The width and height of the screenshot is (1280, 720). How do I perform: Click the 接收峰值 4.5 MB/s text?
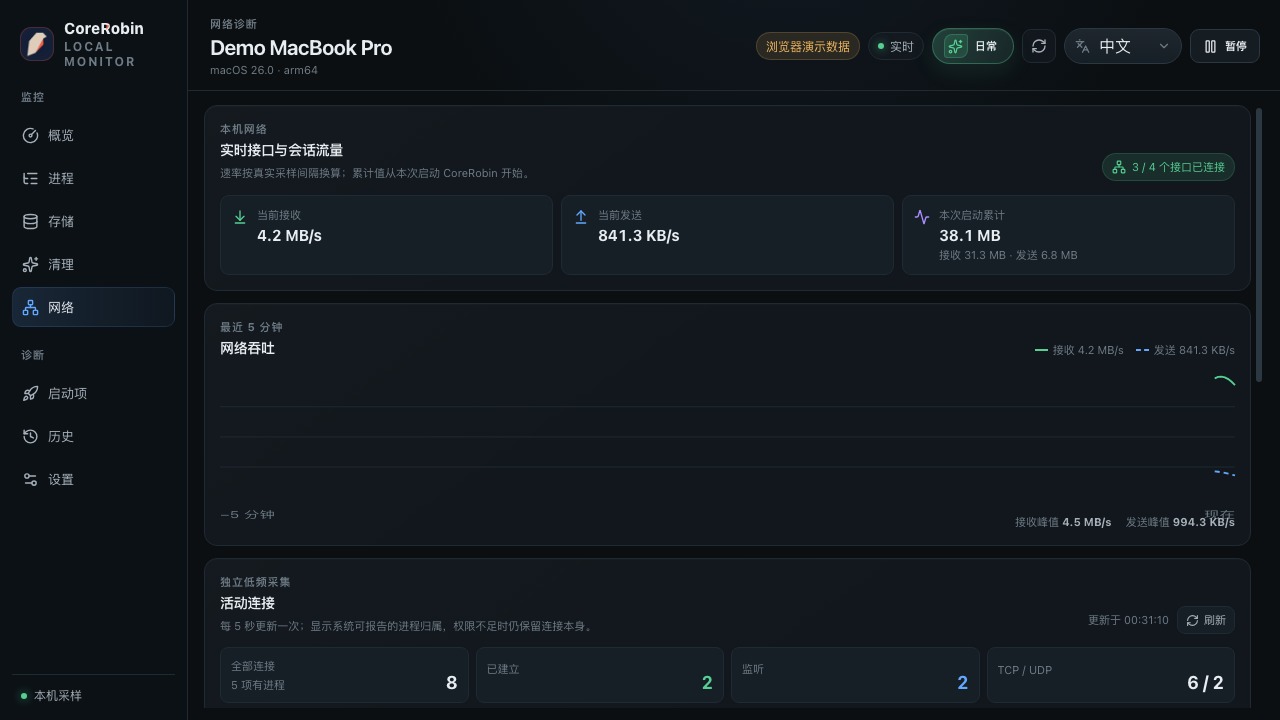point(1063,522)
